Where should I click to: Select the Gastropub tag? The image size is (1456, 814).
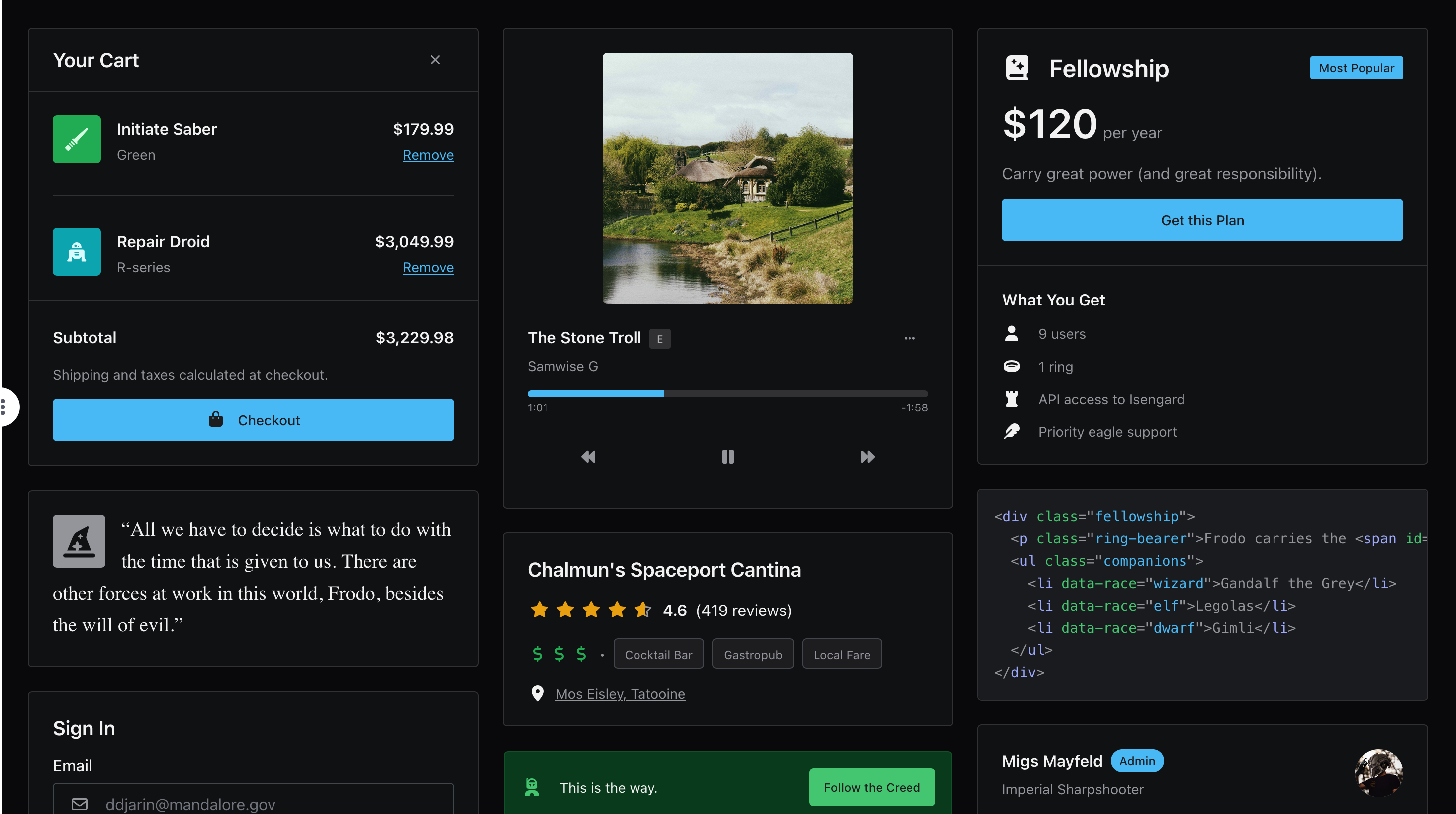[x=753, y=654]
